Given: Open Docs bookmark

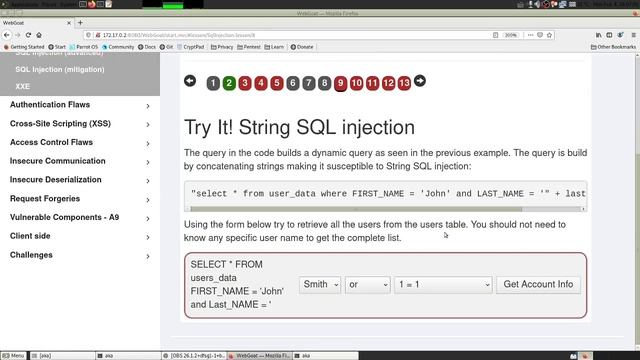Looking at the screenshot, I should click(147, 47).
